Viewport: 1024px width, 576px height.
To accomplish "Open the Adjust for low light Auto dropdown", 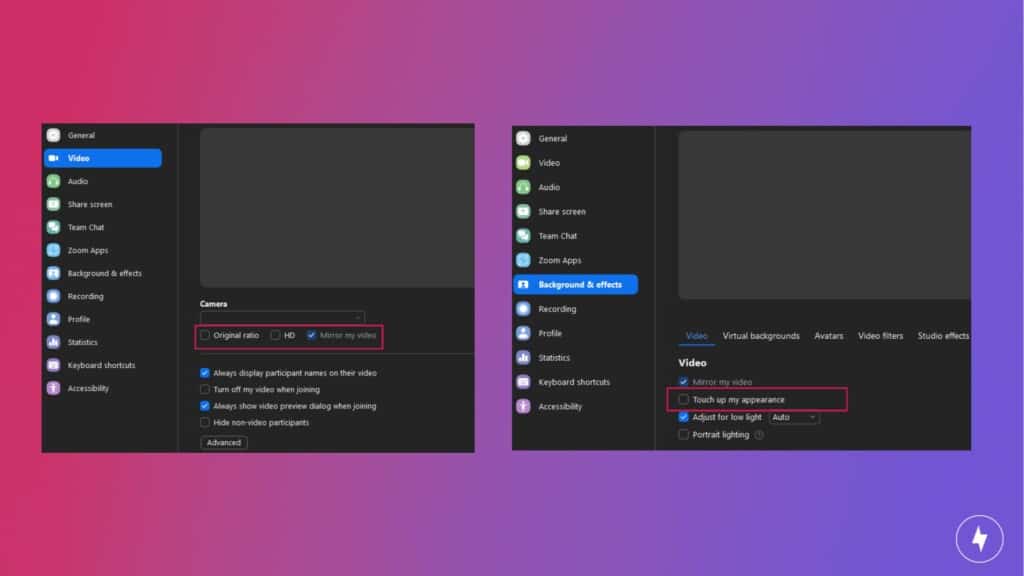I will click(x=795, y=417).
